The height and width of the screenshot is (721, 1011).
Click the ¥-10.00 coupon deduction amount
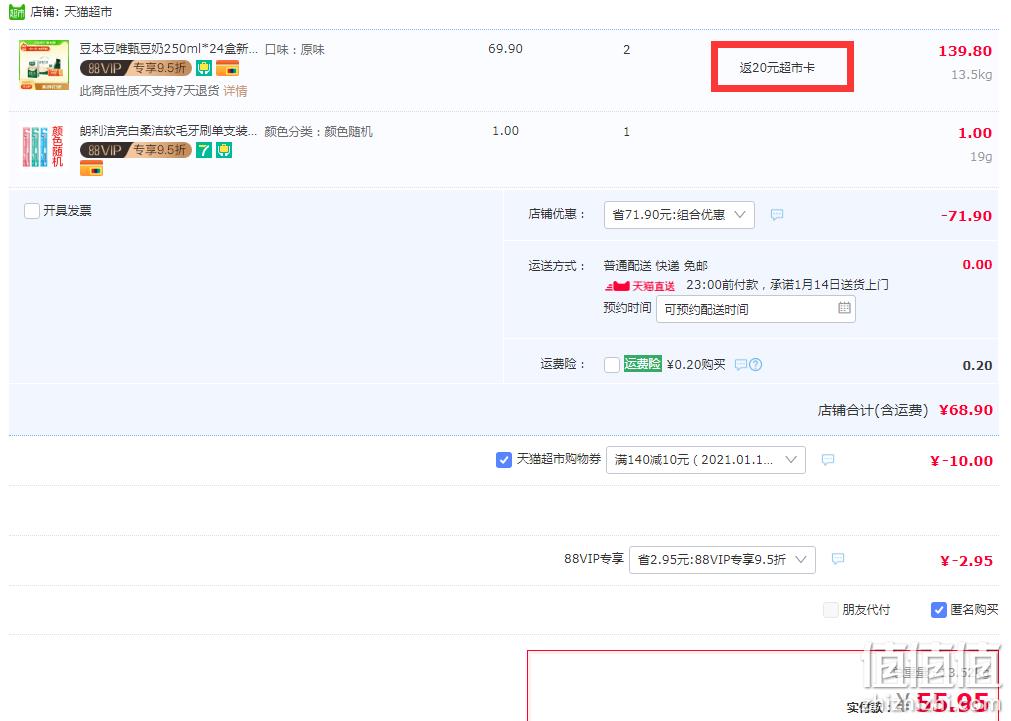961,461
